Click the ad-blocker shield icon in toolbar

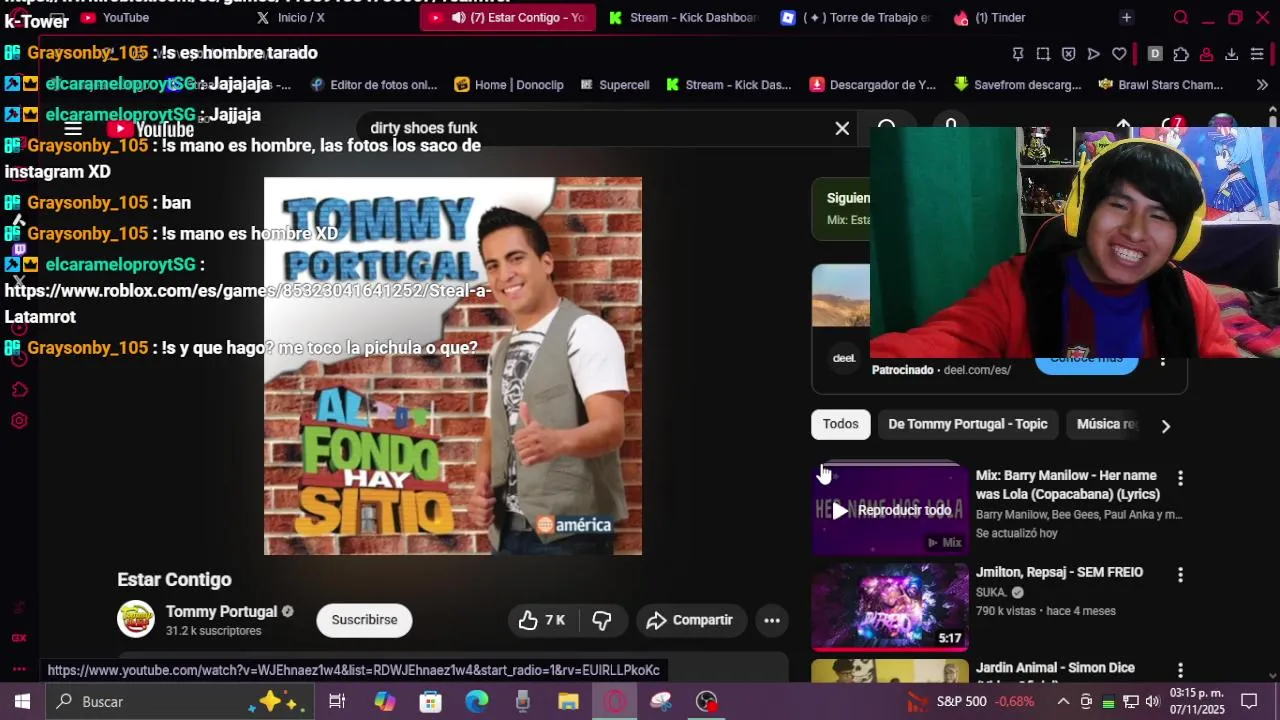(x=1068, y=54)
